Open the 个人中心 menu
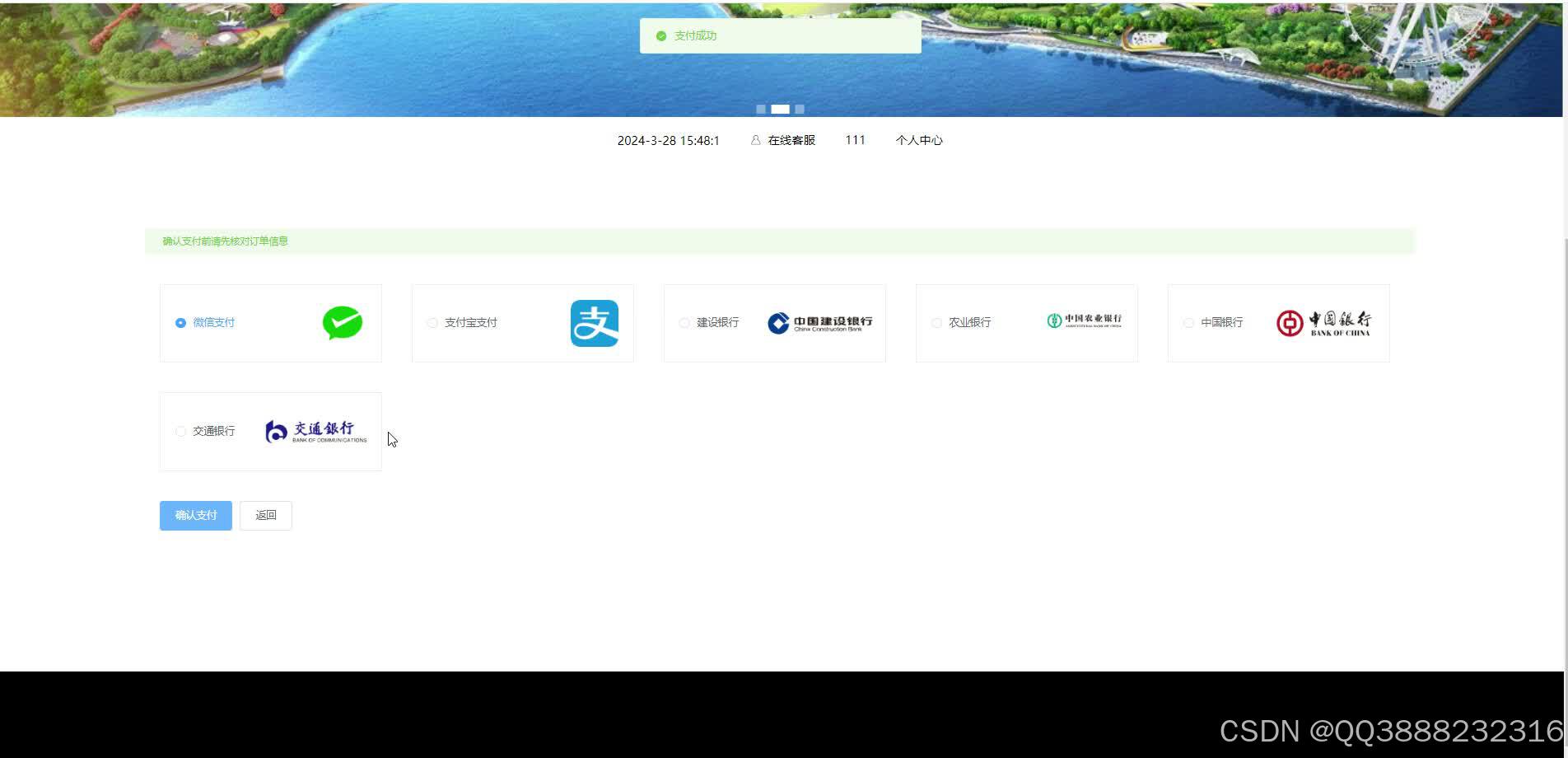Viewport: 1568px width, 758px height. pos(919,141)
